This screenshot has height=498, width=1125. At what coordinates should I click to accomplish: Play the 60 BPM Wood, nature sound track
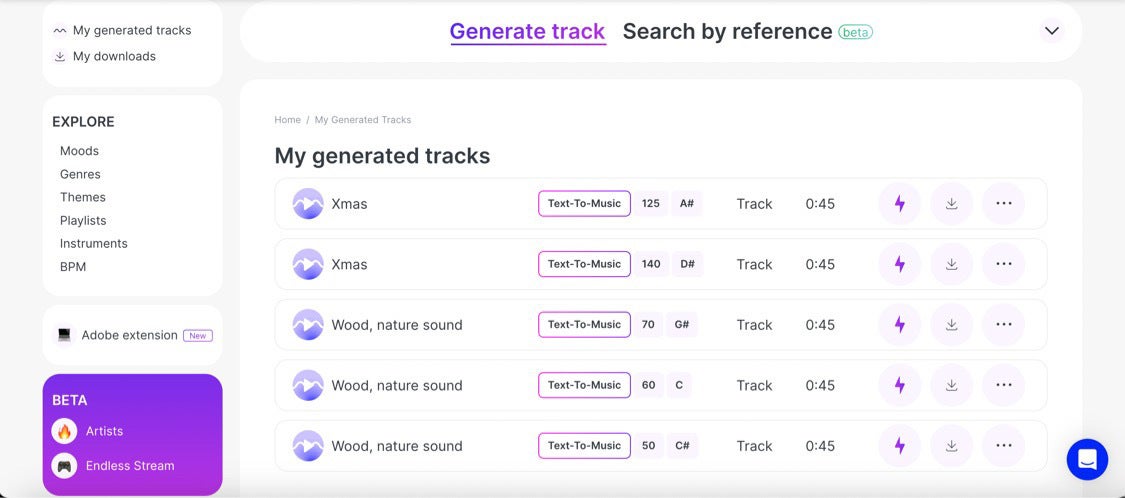308,386
